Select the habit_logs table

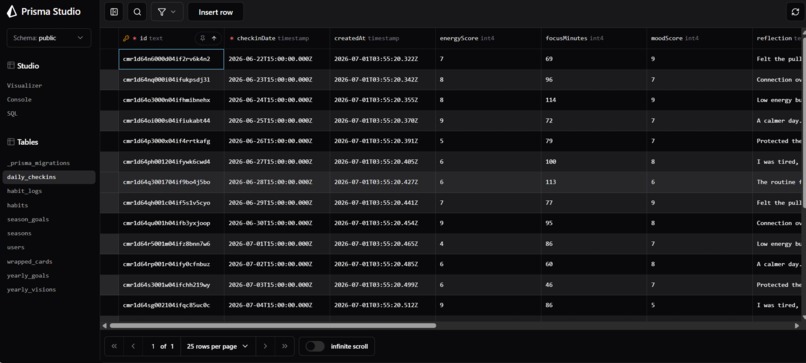click(24, 191)
